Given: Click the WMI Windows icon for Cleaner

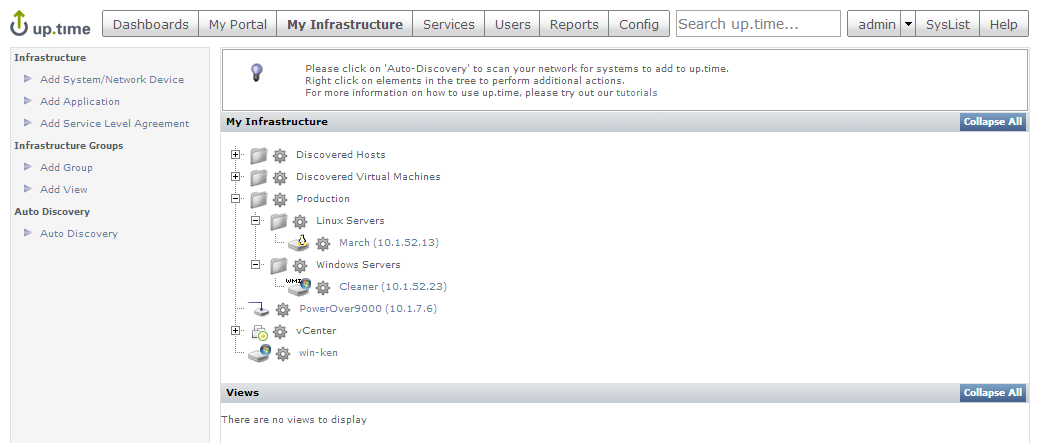Looking at the screenshot, I should (298, 287).
